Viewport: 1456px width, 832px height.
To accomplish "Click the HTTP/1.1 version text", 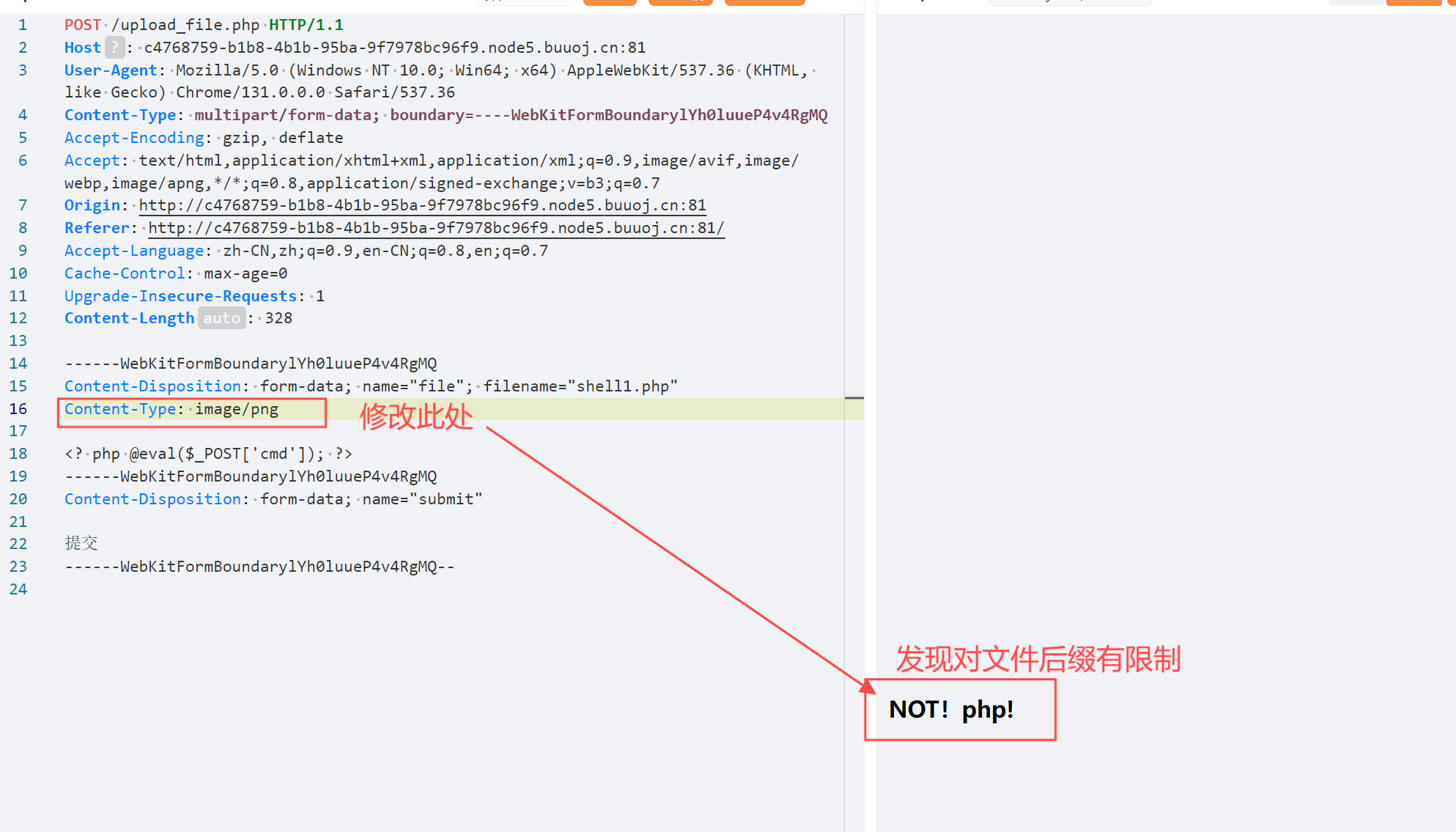I will tap(306, 25).
